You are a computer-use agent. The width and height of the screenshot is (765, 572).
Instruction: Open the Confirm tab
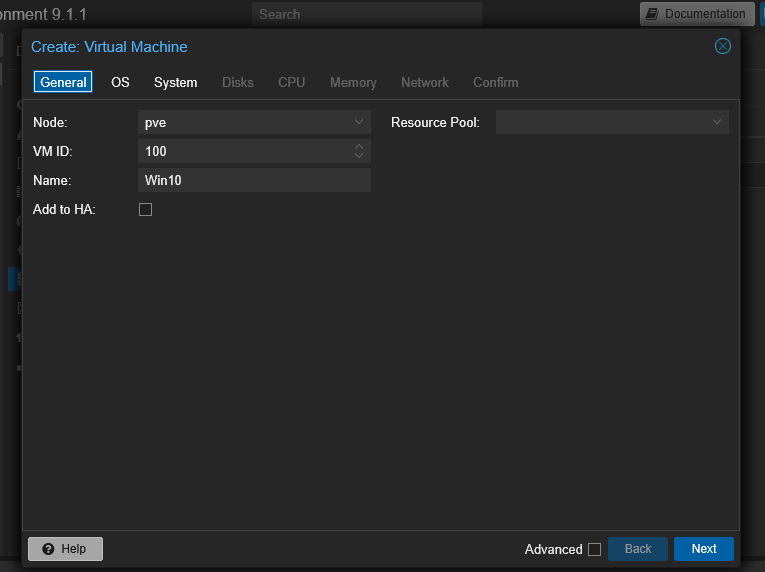pos(496,82)
